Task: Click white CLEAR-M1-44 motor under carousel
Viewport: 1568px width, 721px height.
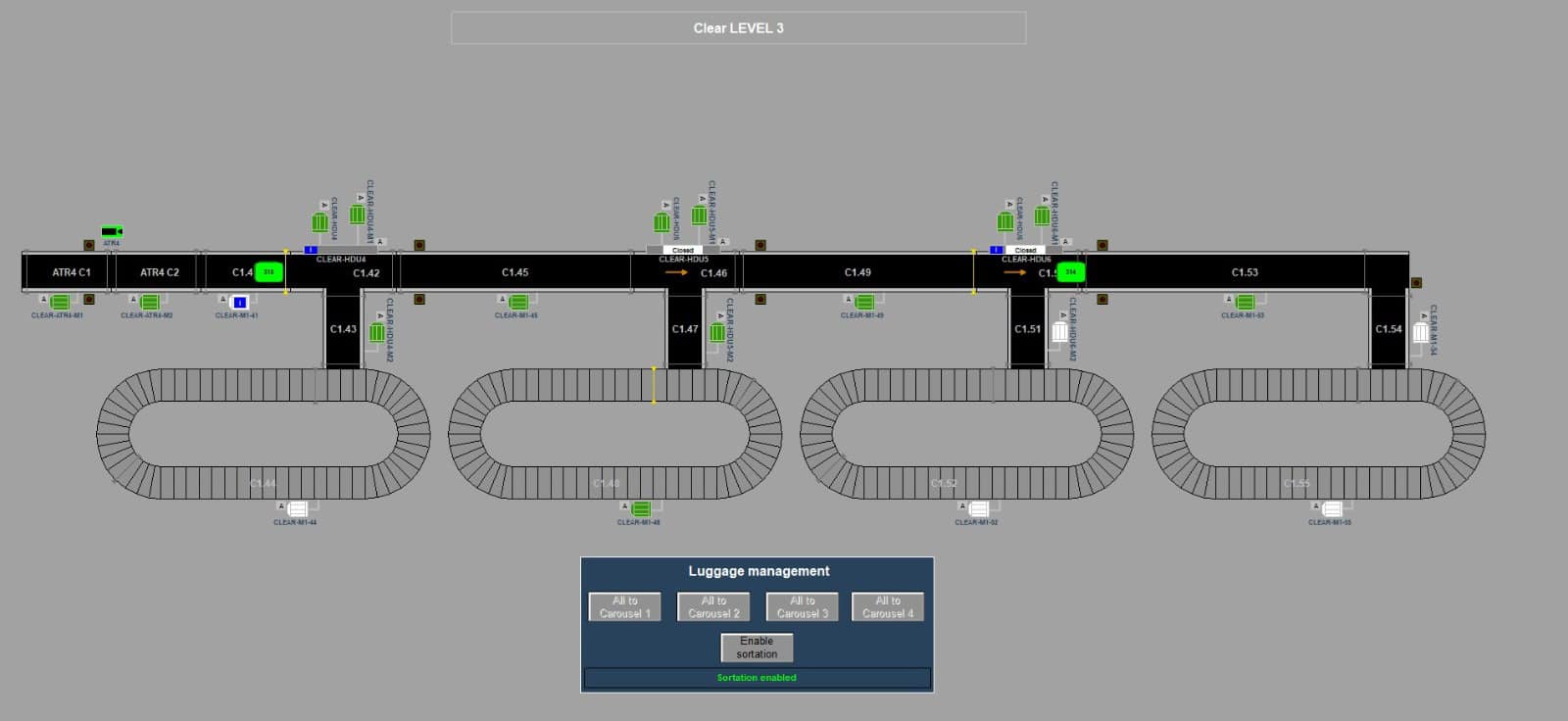Action: click(x=298, y=508)
